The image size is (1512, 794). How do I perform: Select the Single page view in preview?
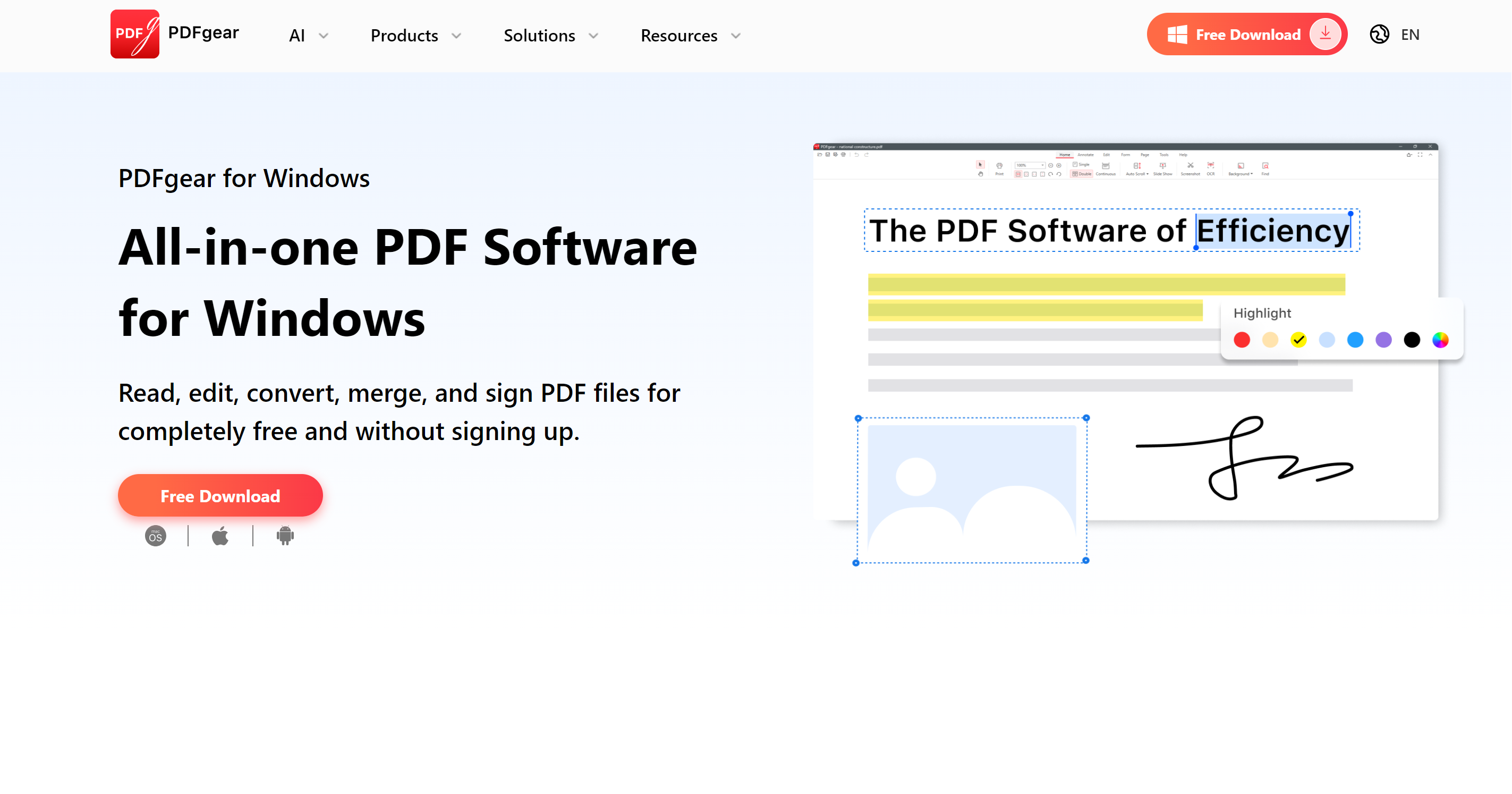pyautogui.click(x=1081, y=164)
